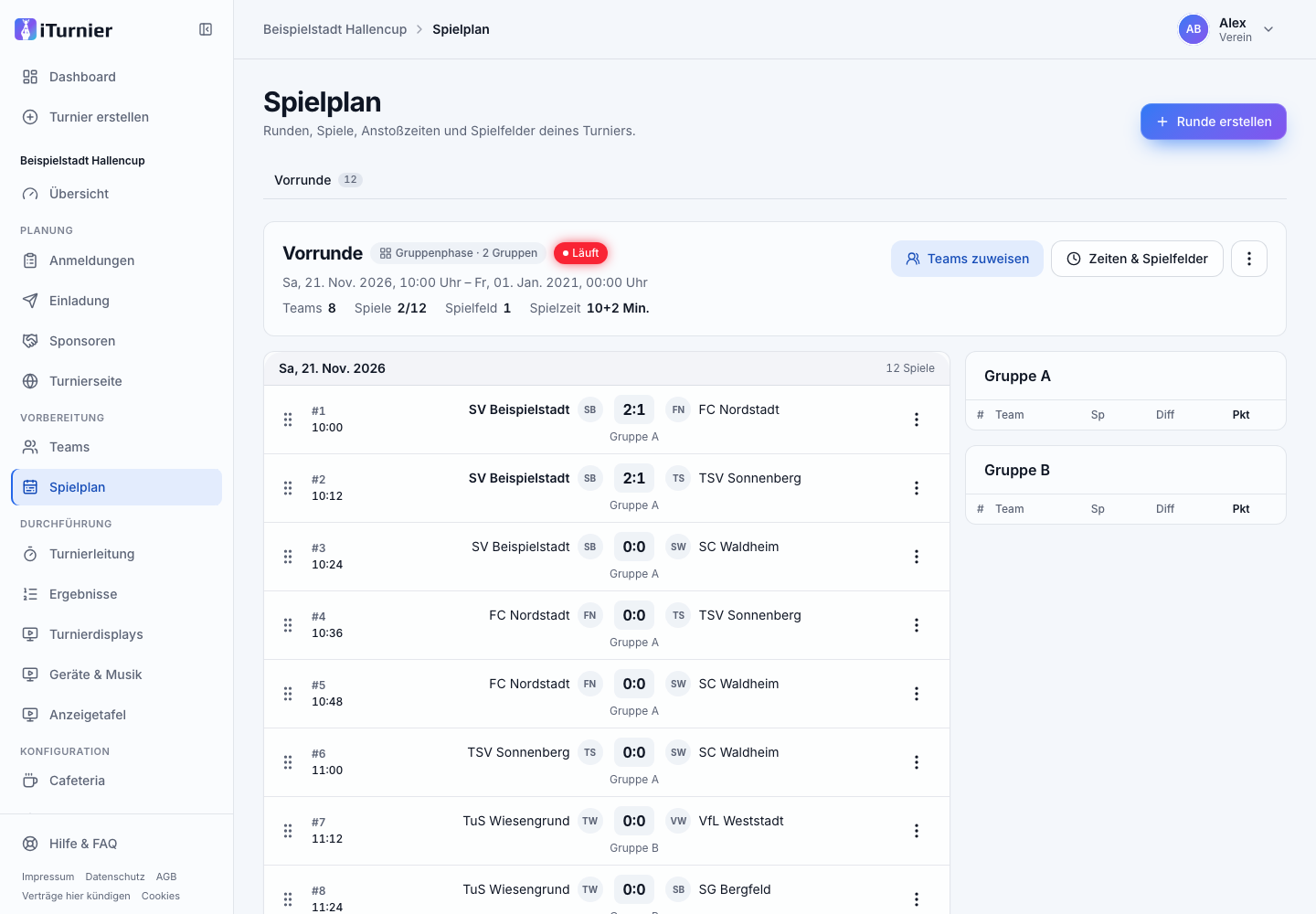Image resolution: width=1316 pixels, height=914 pixels.
Task: Click the Beispielstadt Hallencup breadcrumb
Action: pos(334,29)
